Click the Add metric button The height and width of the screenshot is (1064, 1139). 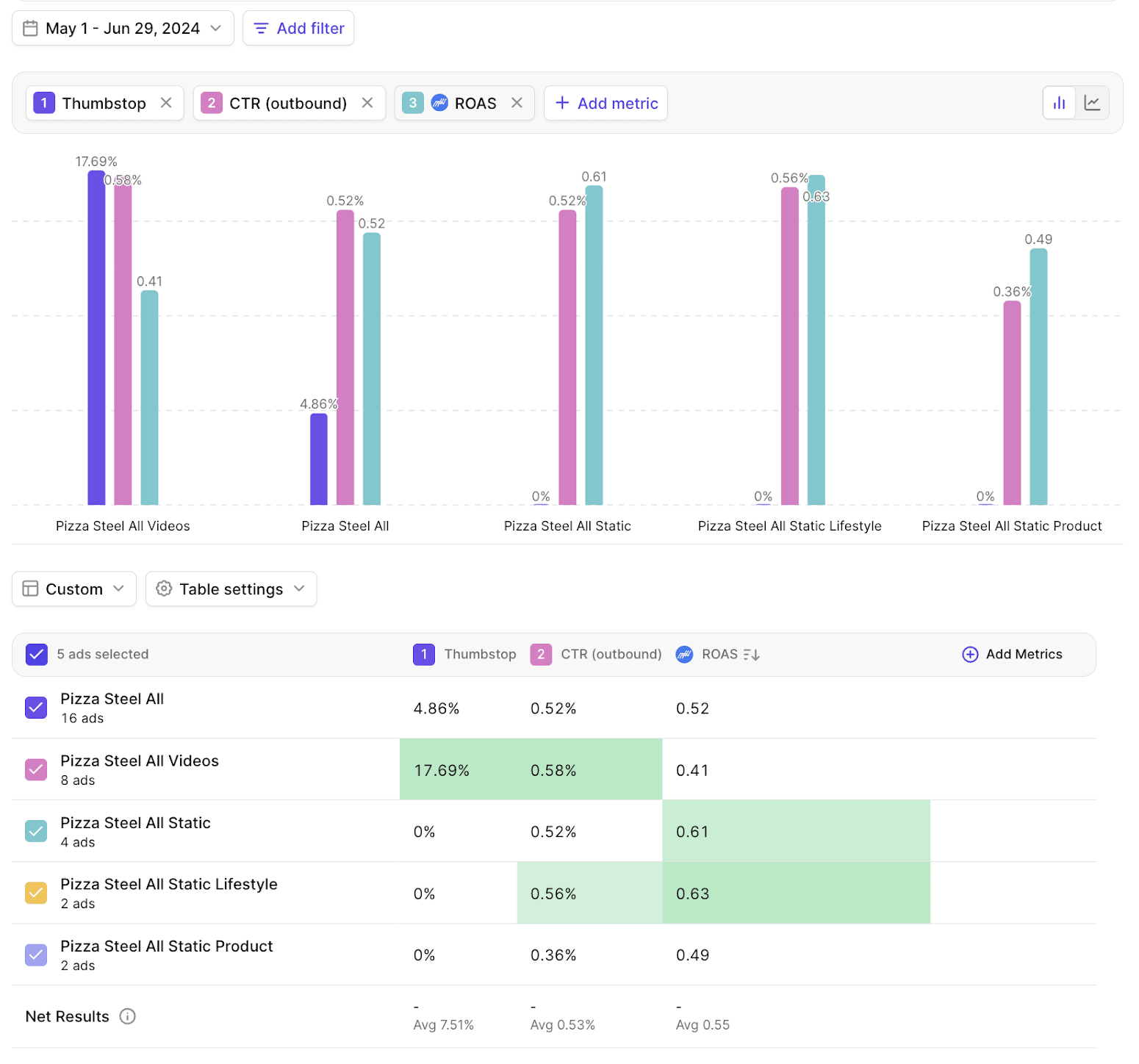point(606,103)
